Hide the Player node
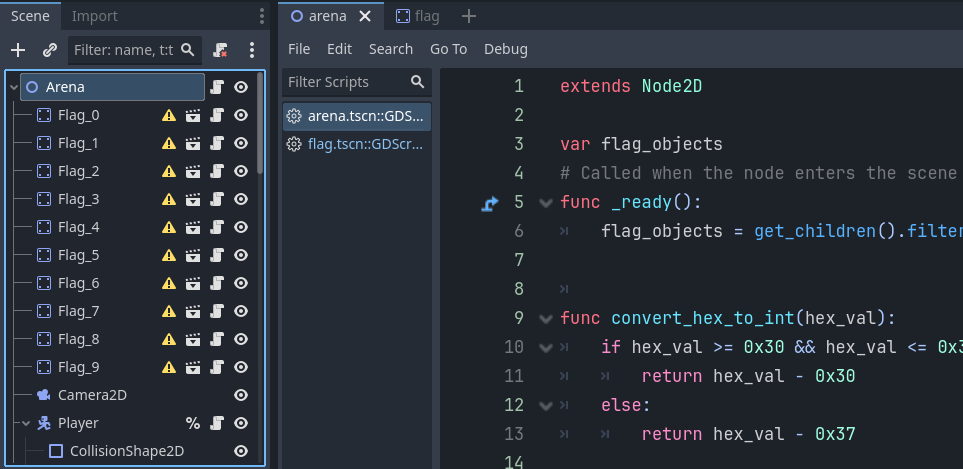 tap(241, 424)
